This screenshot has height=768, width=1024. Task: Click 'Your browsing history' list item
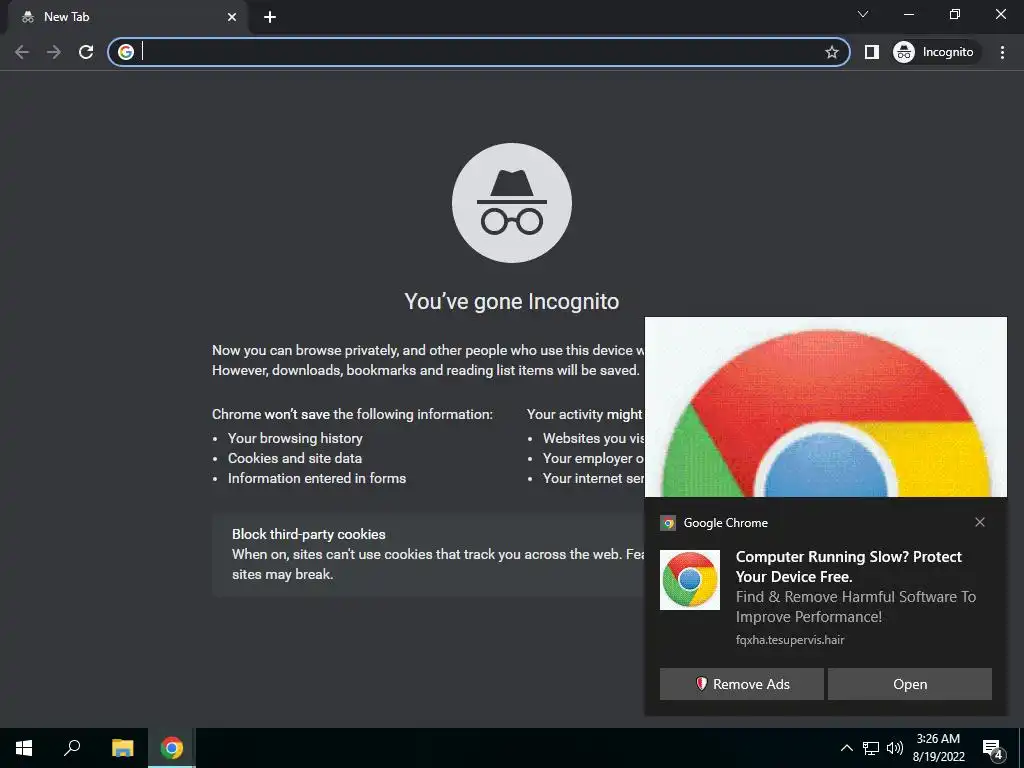(x=295, y=438)
